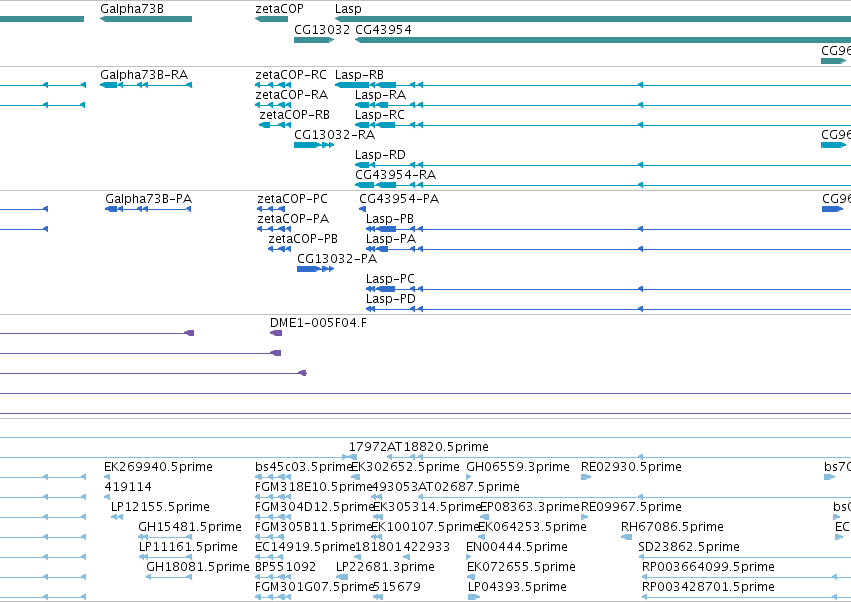Select EST FGM318E10.5prime
851x602 pixels.
(314, 487)
